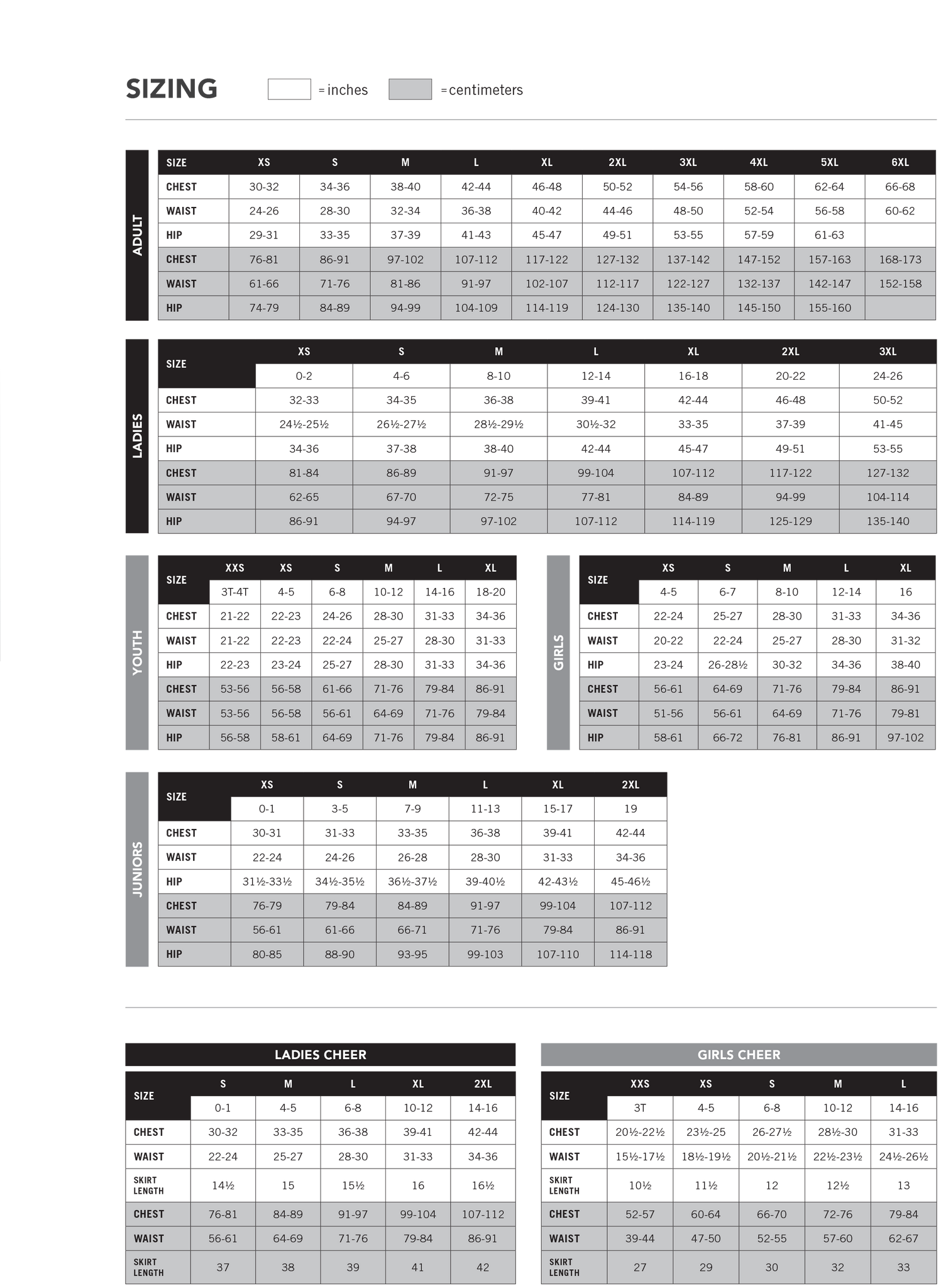This screenshot has width=941, height=1288.
Task: Click Girls Cheer chest cell '28½-30'
Action: (x=837, y=1132)
